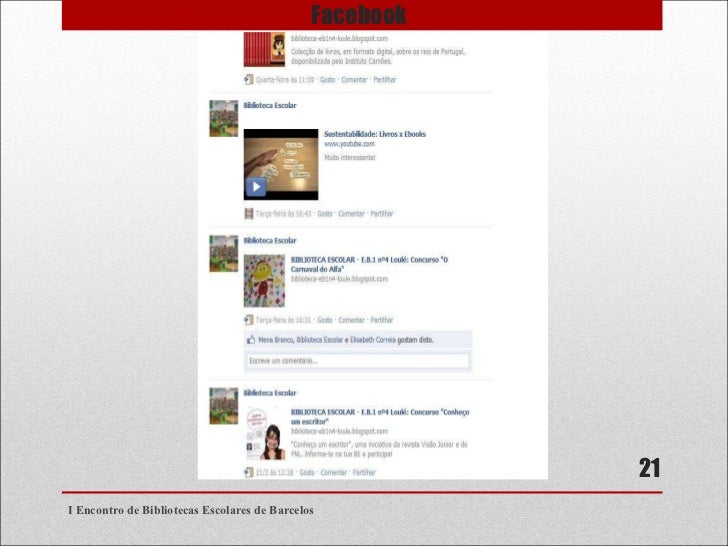Click profile picture on Carnaval do Alfa post
Screen dimensions: 728x546
(x=224, y=254)
